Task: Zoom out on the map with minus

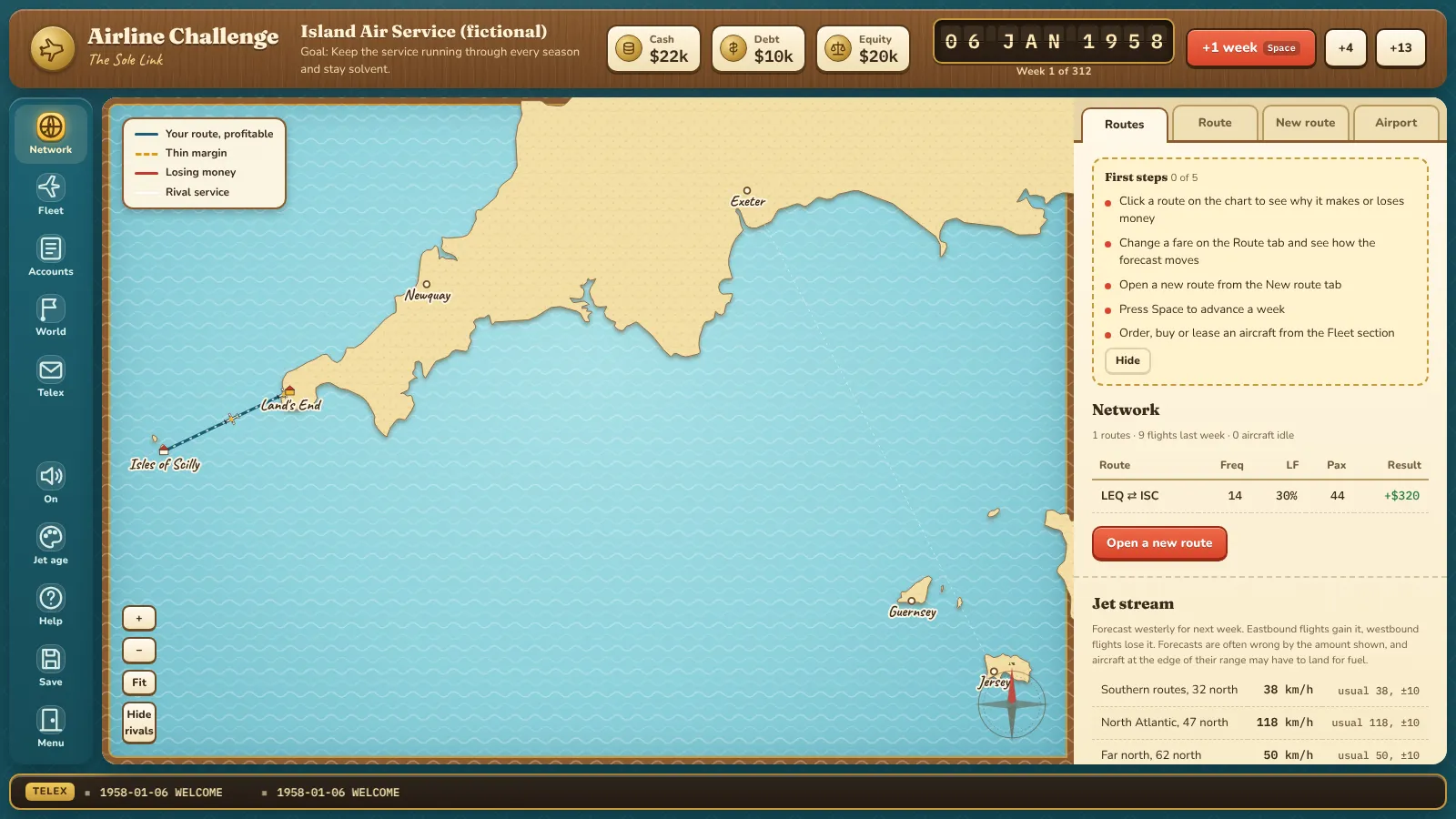Action: (139, 651)
